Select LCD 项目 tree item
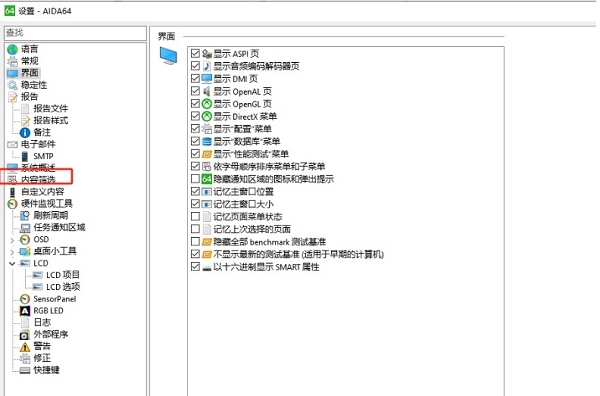This screenshot has width=600, height=396. 63,275
